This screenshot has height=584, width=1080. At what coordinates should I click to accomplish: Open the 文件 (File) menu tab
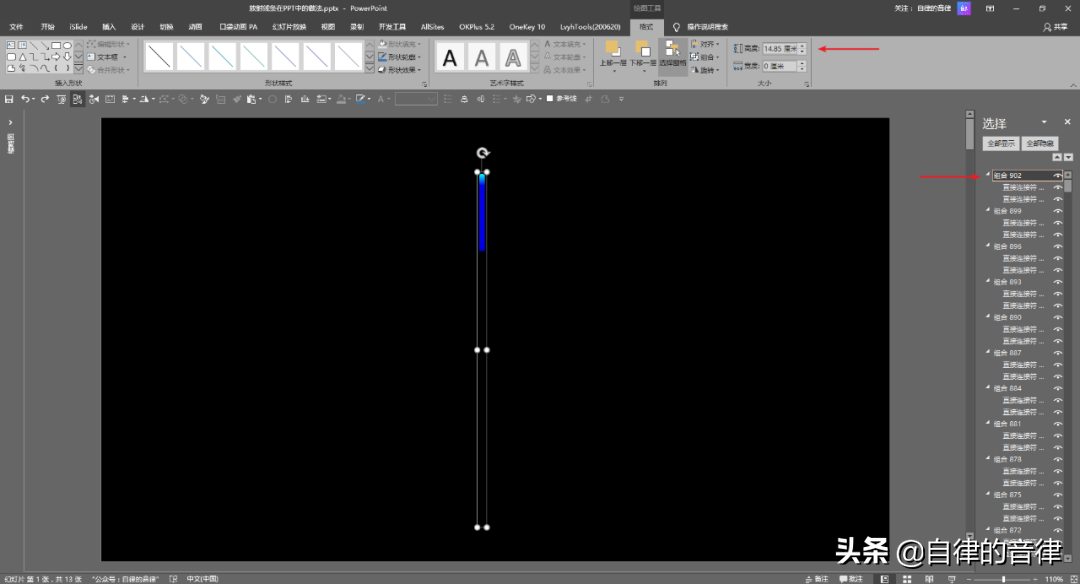[17, 27]
